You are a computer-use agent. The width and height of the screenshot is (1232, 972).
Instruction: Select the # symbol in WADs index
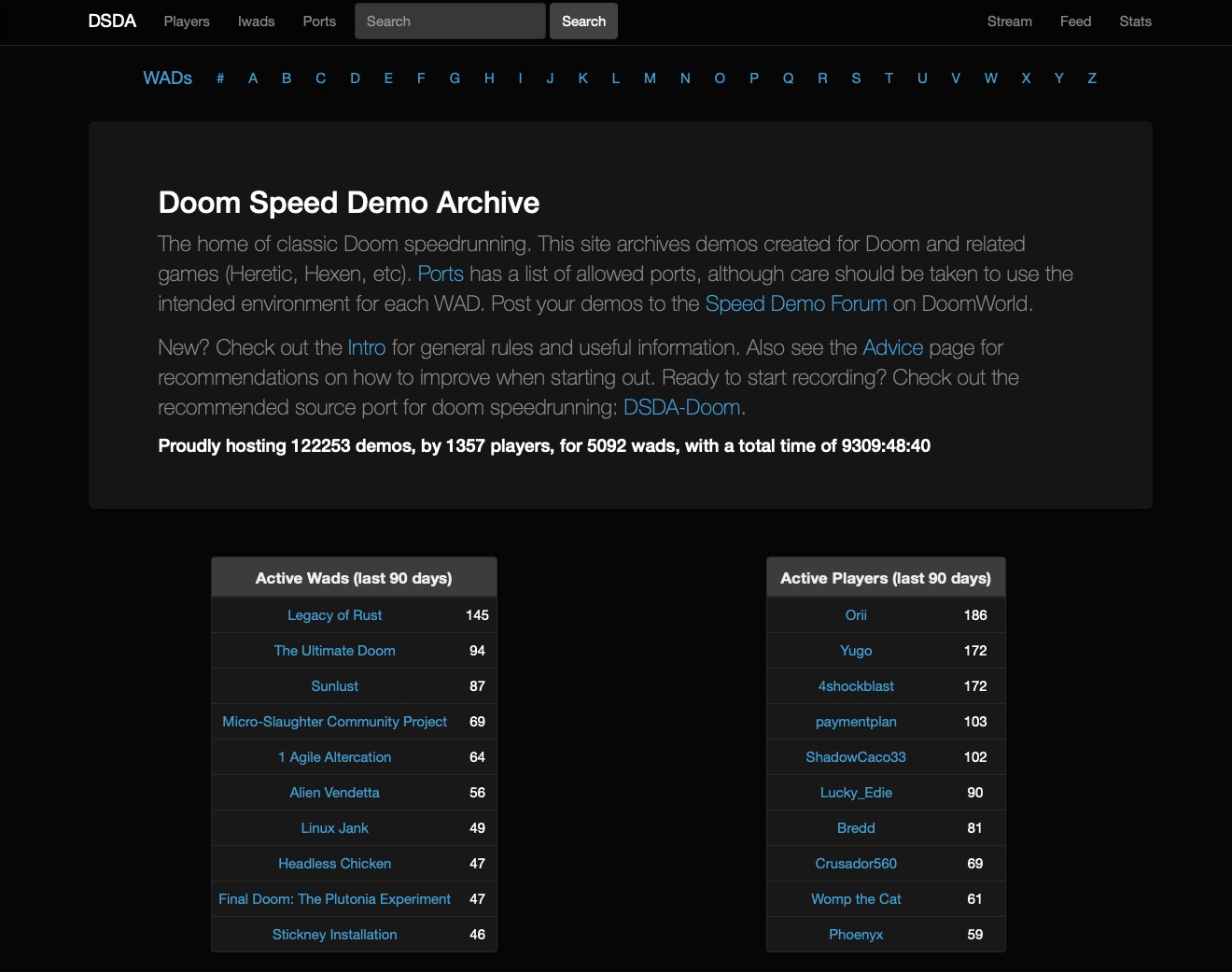220,78
